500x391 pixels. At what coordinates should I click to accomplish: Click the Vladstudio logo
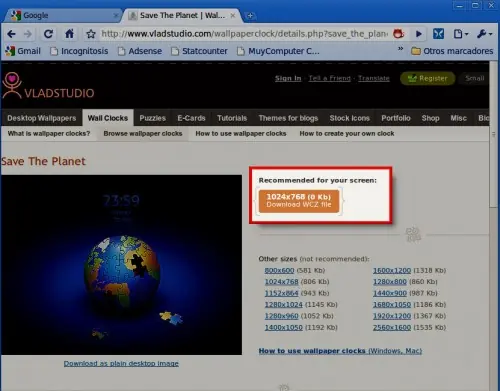pyautogui.click(x=48, y=86)
